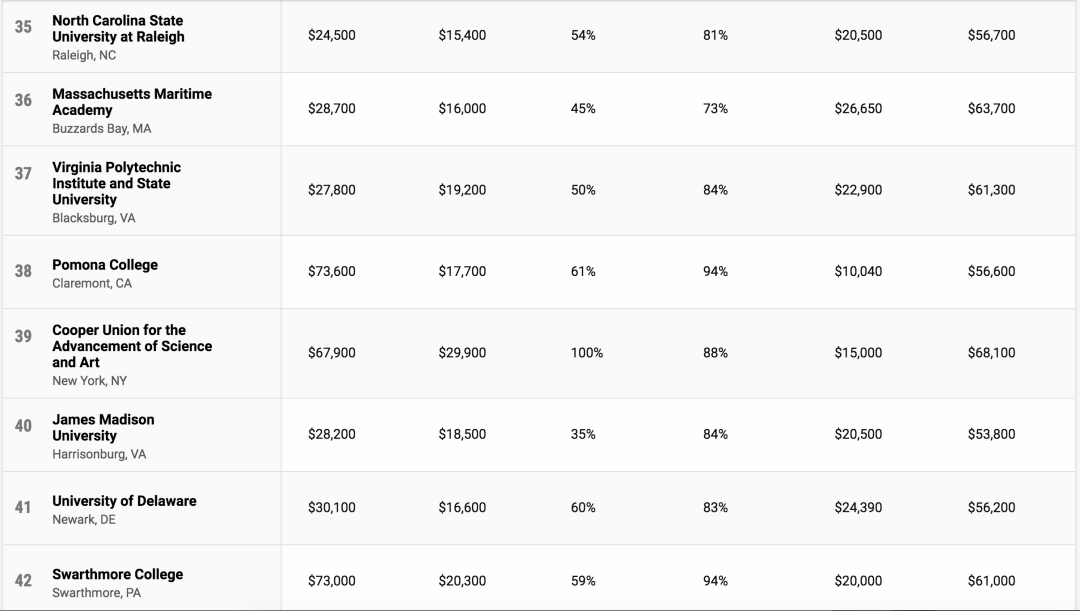Click University of Delaware's $24,390 cell
Viewport: 1080px width, 611px height.
coord(858,507)
